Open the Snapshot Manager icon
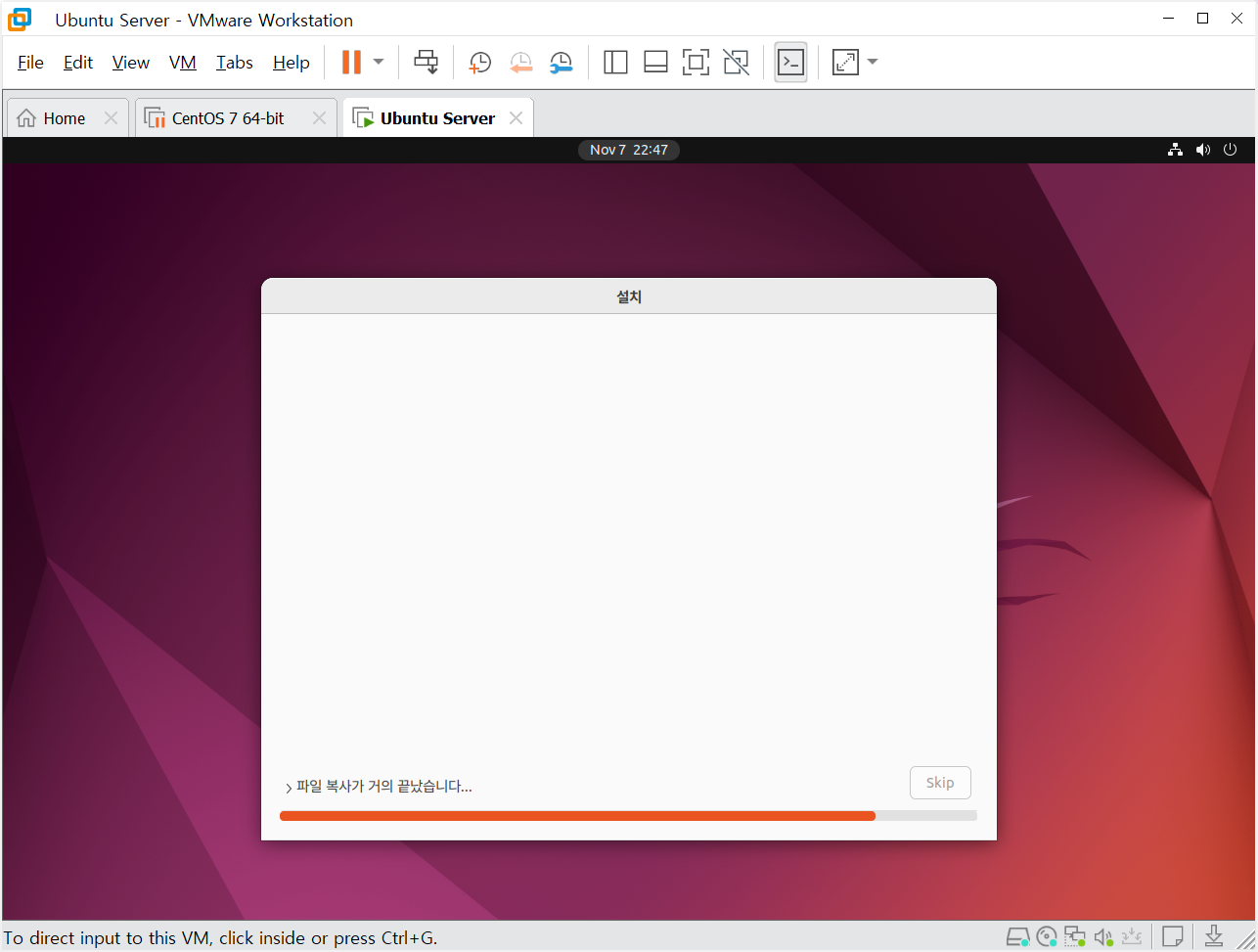 coord(561,63)
